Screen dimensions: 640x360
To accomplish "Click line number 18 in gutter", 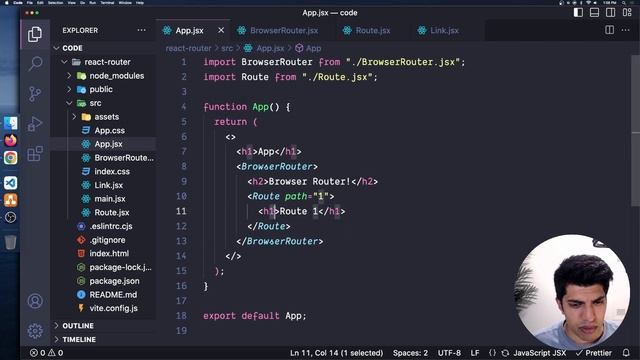I will (x=181, y=316).
